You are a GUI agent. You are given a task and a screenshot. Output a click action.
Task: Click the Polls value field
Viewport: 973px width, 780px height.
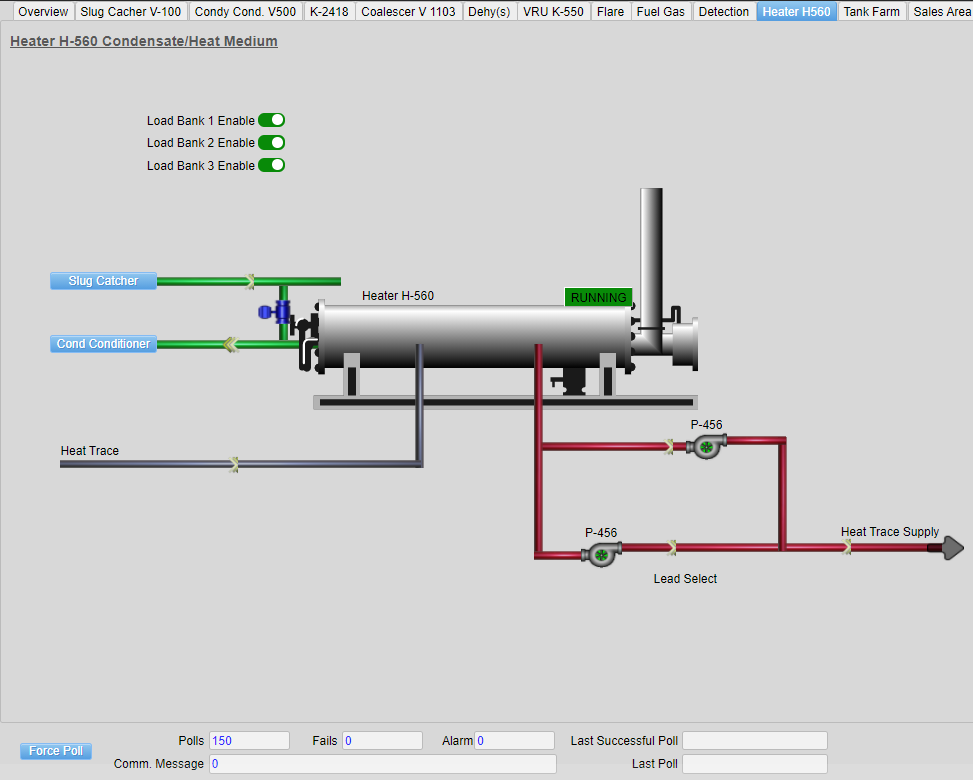[249, 740]
